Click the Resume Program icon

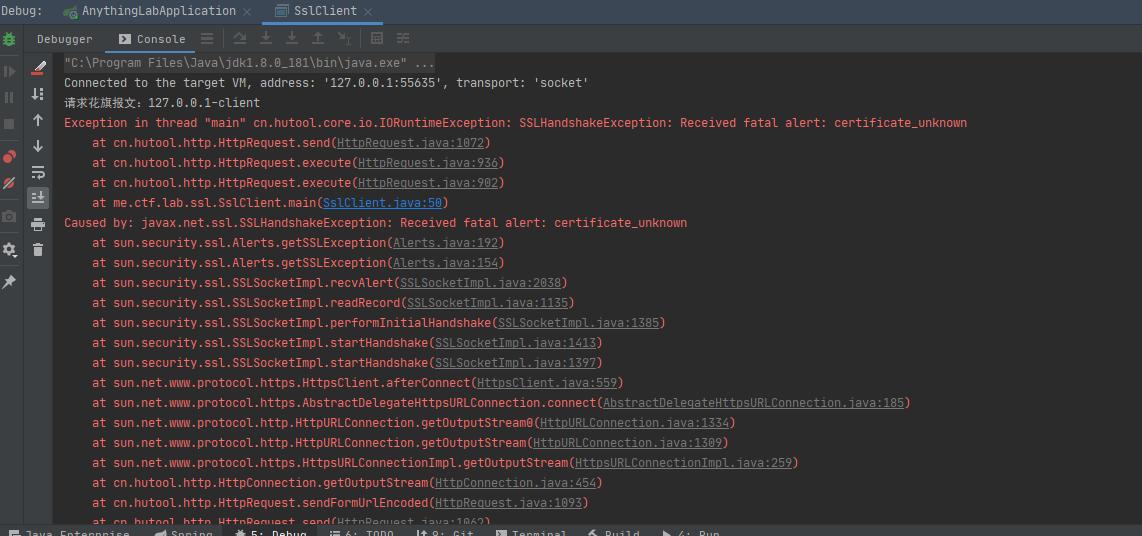[9, 71]
